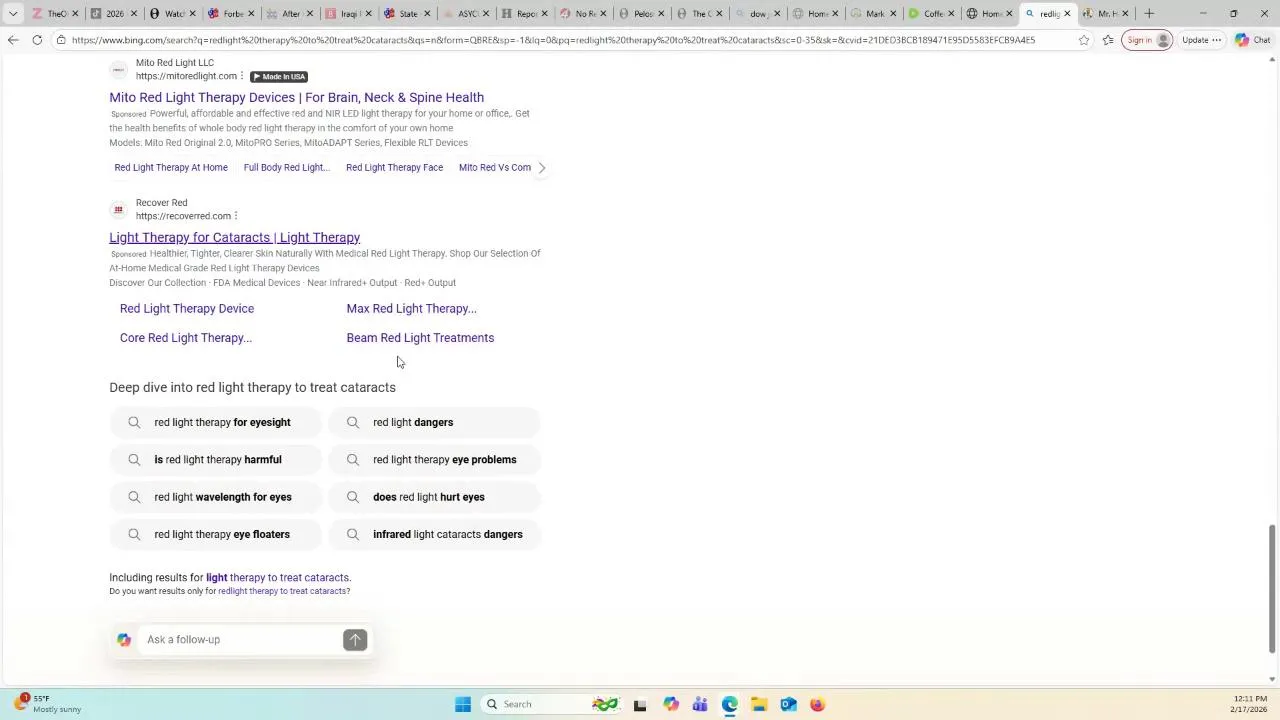The image size is (1280, 720).
Task: Open Full Body Red Light sitelink
Action: 286,167
